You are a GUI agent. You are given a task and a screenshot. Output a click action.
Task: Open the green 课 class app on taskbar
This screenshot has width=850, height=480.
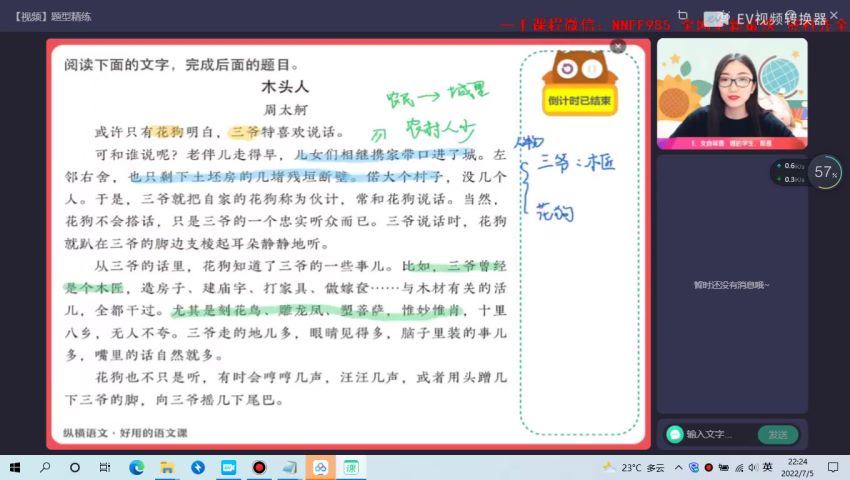(x=351, y=468)
